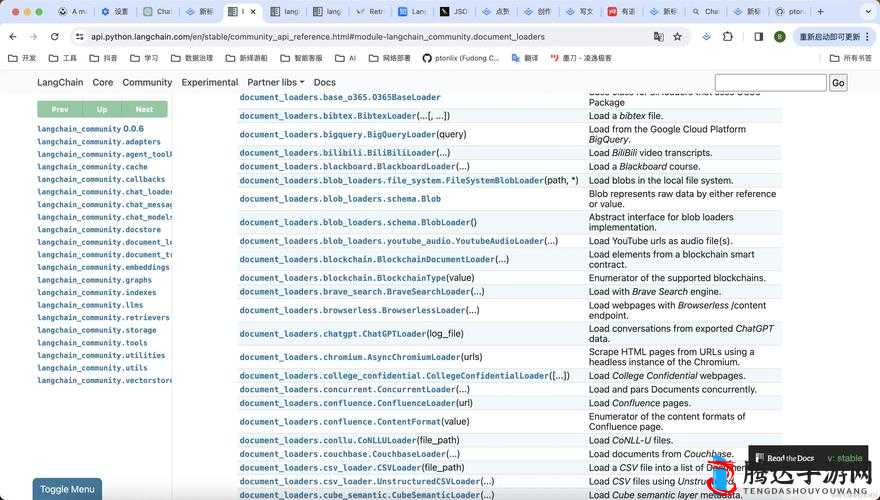880x500 pixels.
Task: Open langchain_community.docstore in sidebar
Action: (99, 230)
